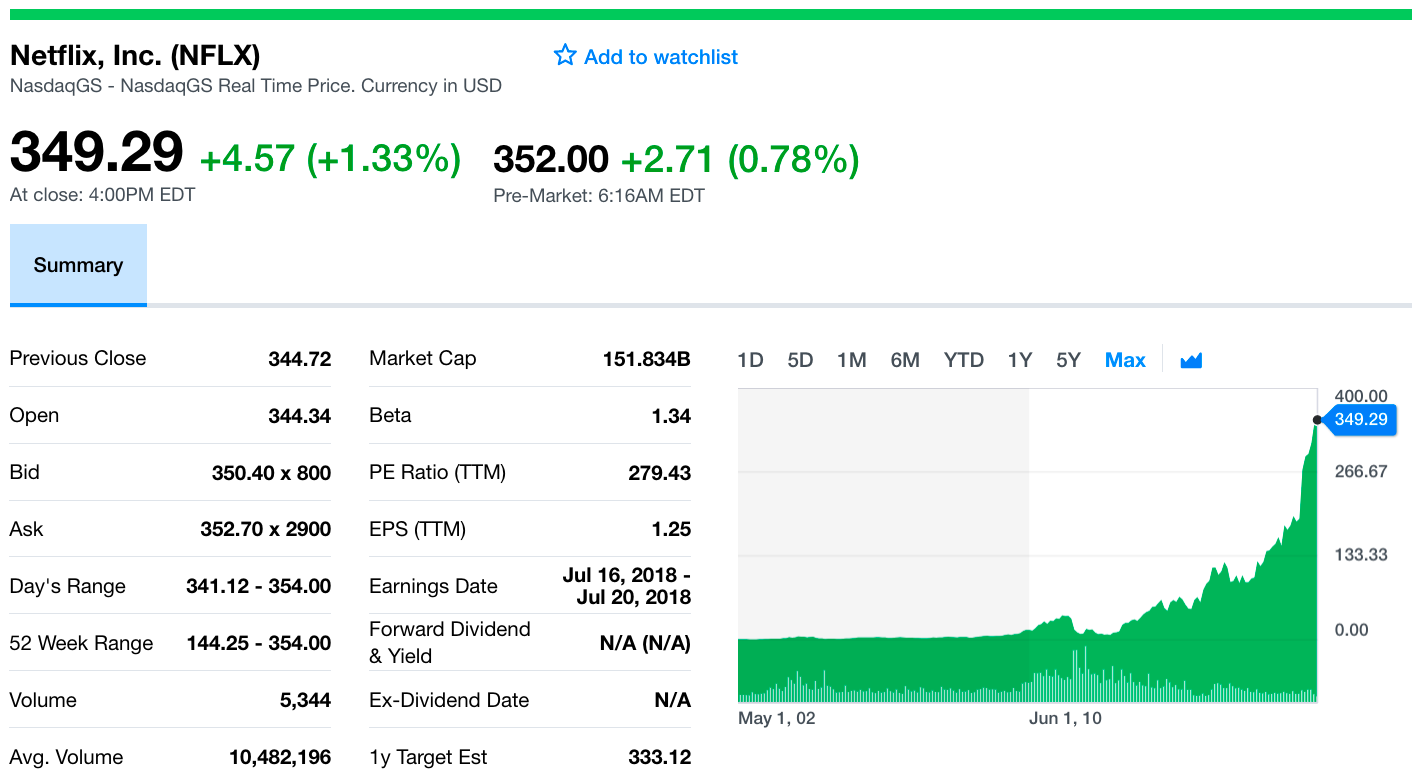The width and height of the screenshot is (1412, 782).
Task: Click the large 349.29 closing price
Action: click(97, 152)
